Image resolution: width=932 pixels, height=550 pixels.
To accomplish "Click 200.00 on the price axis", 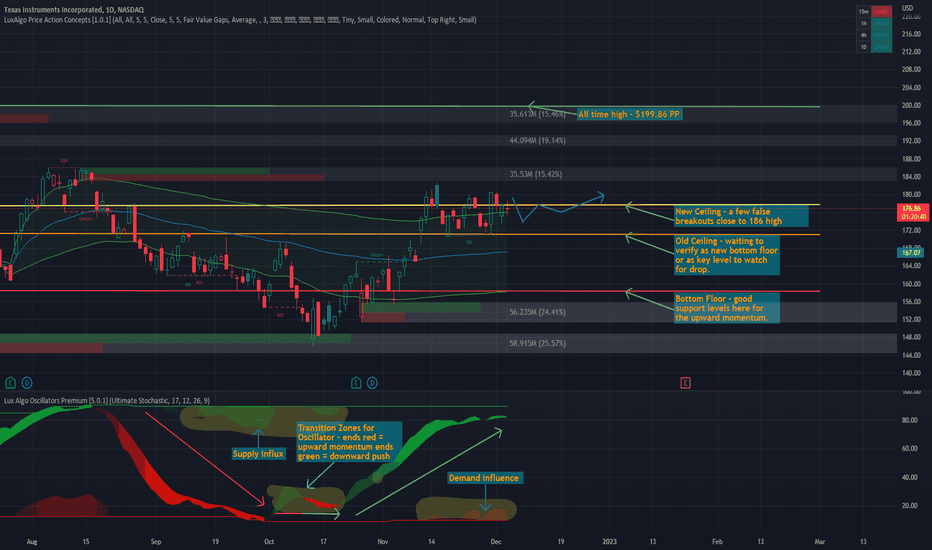I will (x=911, y=105).
